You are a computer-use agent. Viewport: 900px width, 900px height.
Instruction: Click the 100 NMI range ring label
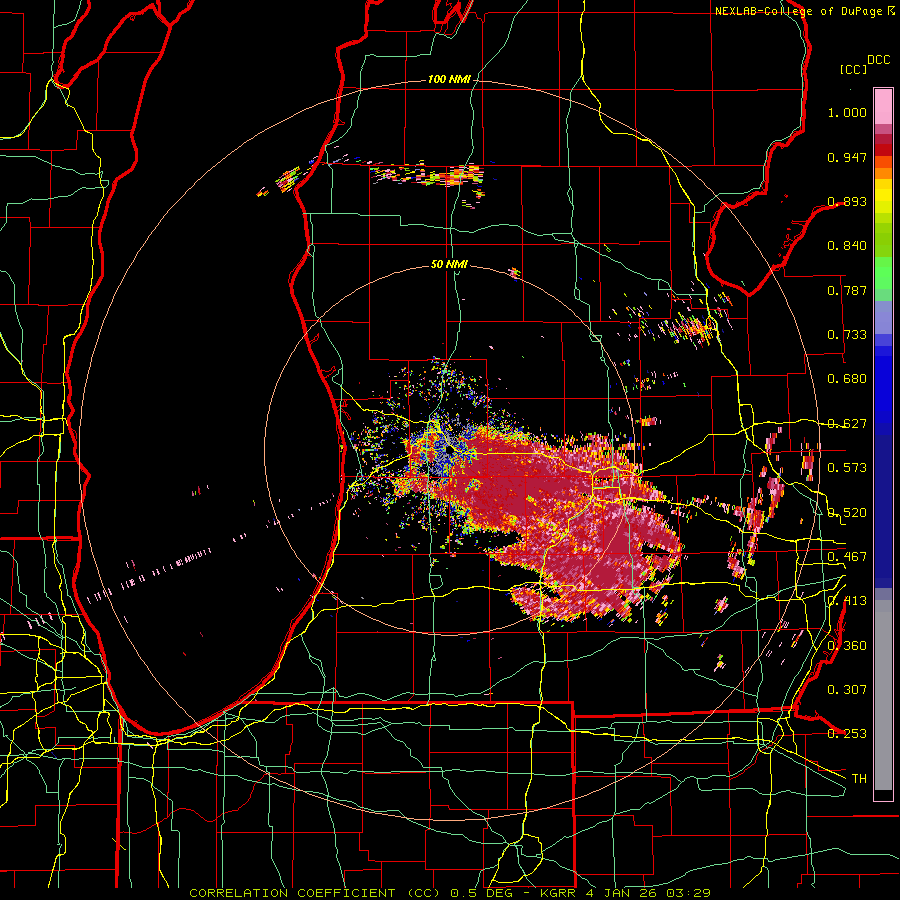click(449, 79)
